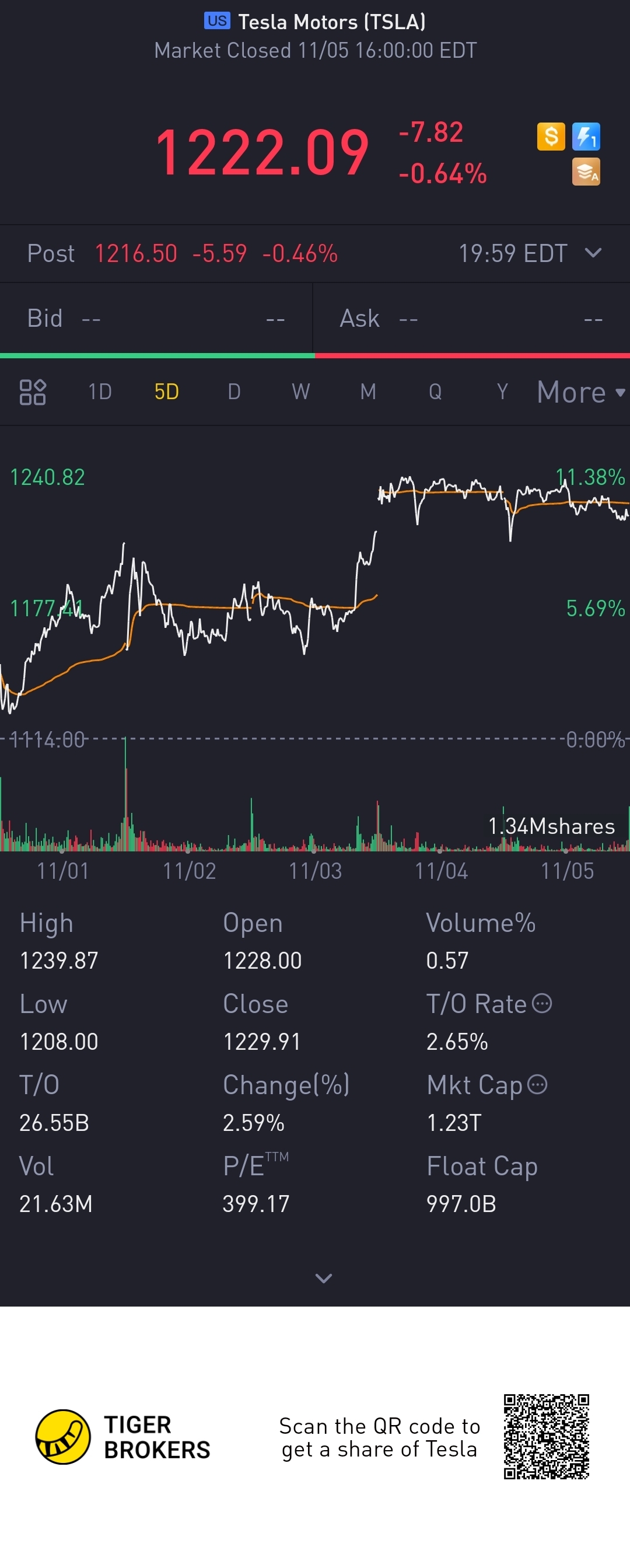Switch chart to 1D view
This screenshot has height=1568, width=630.
100,392
